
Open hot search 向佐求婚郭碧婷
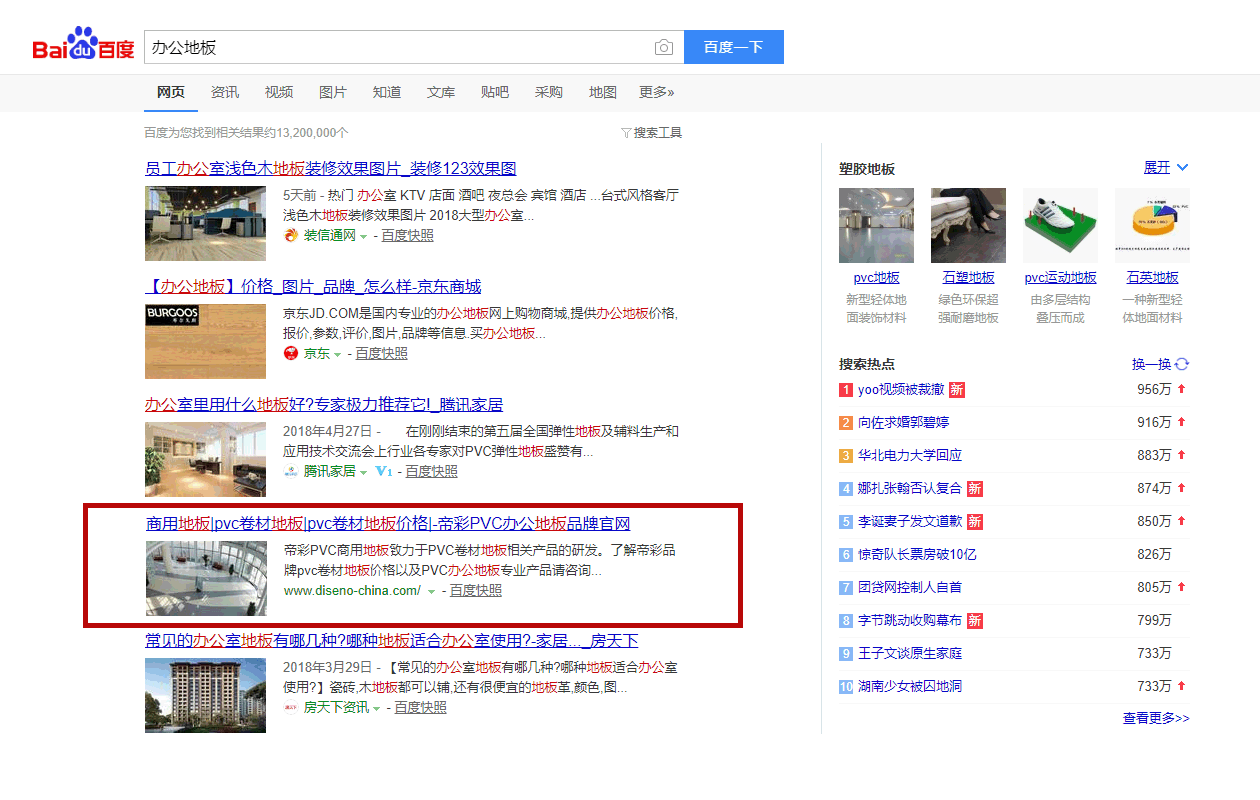pyautogui.click(x=904, y=423)
